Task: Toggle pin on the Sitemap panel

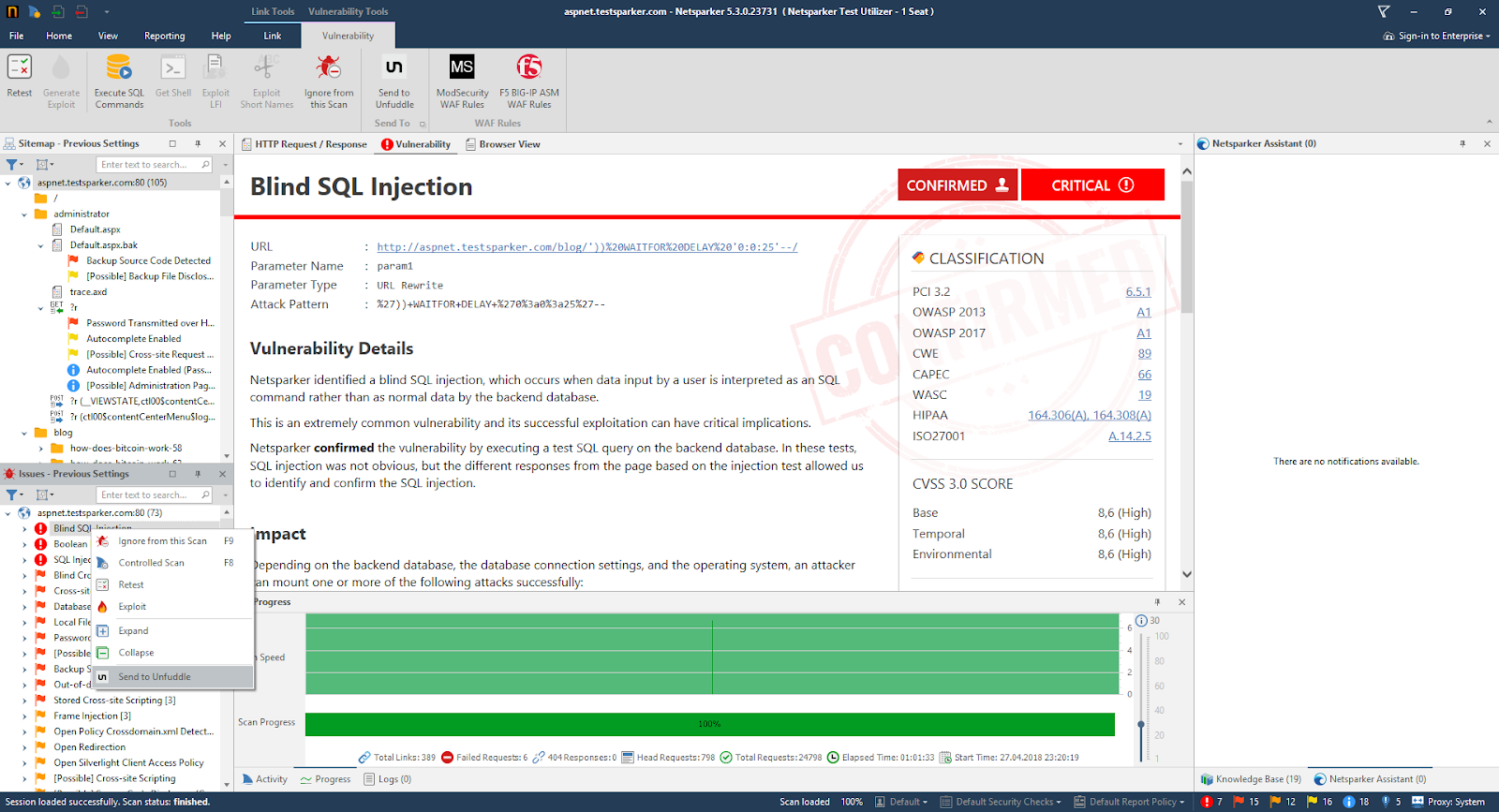Action: coord(198,143)
